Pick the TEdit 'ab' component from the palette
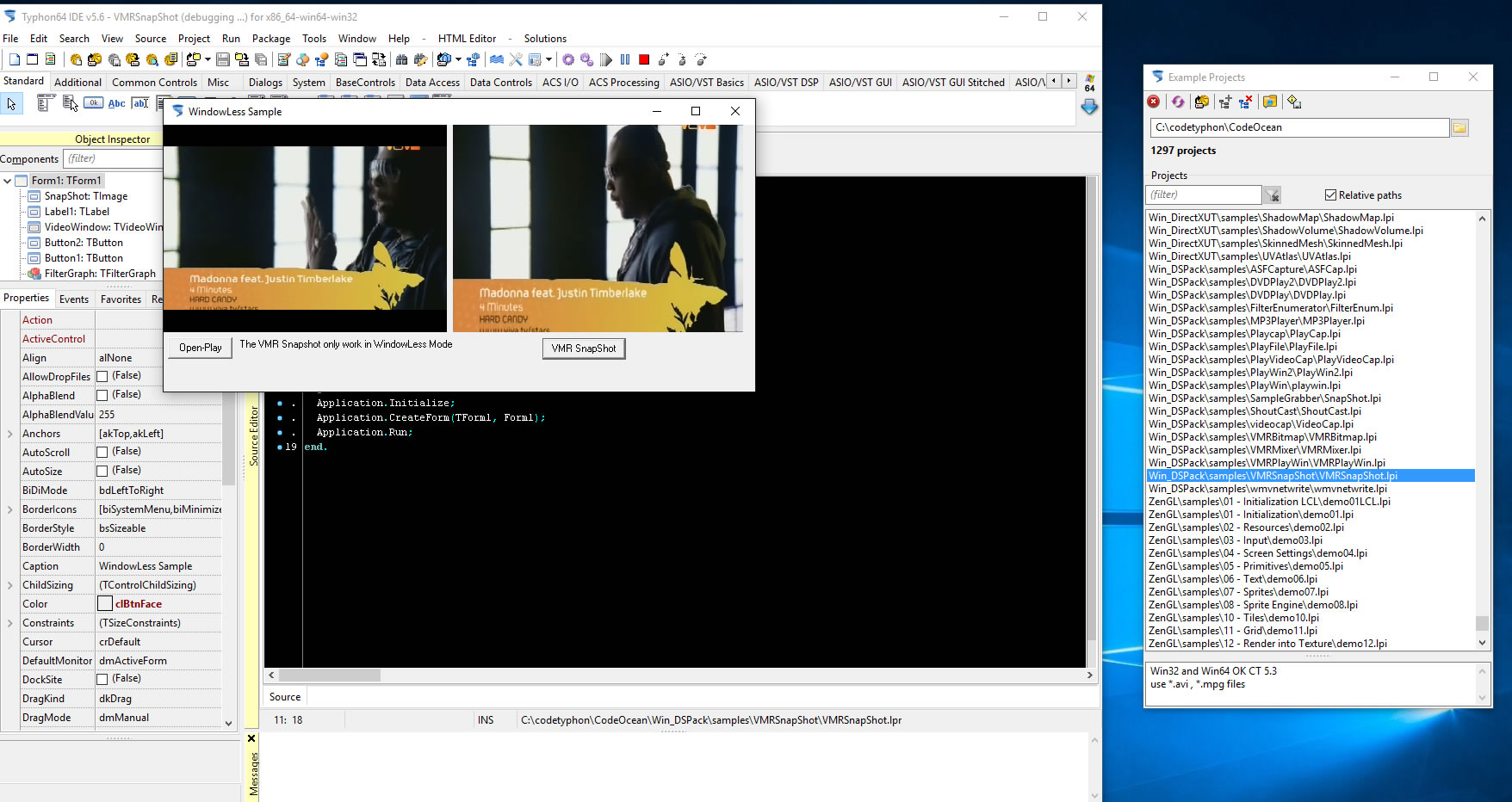1512x802 pixels. click(139, 103)
